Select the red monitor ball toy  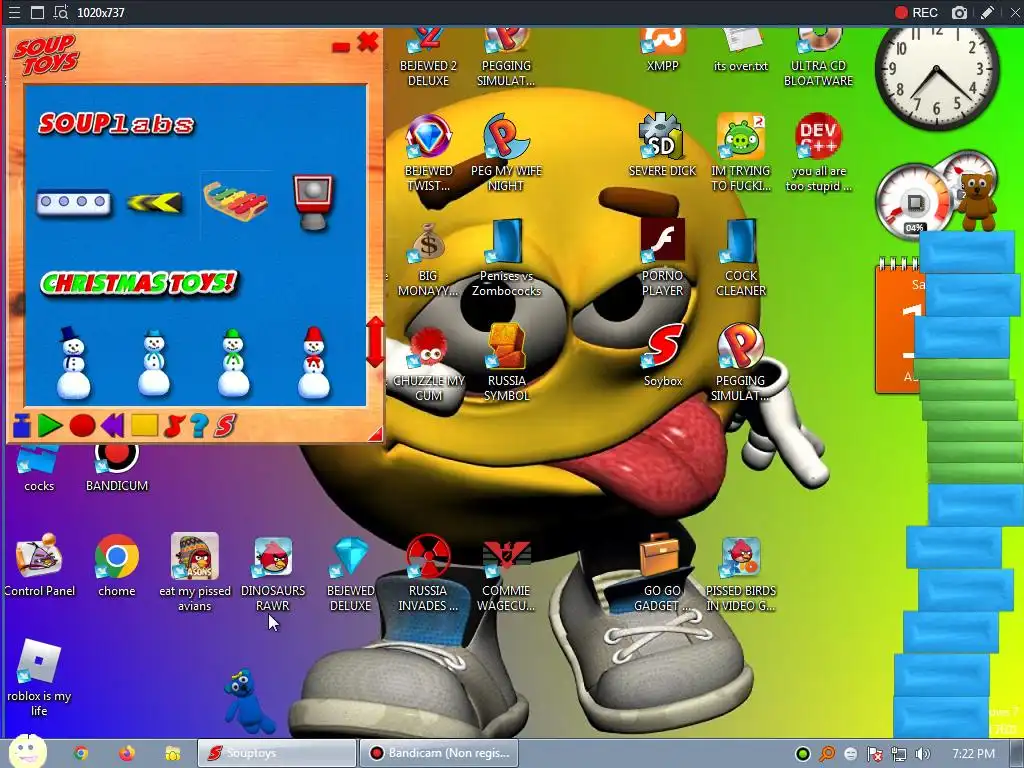coord(313,201)
